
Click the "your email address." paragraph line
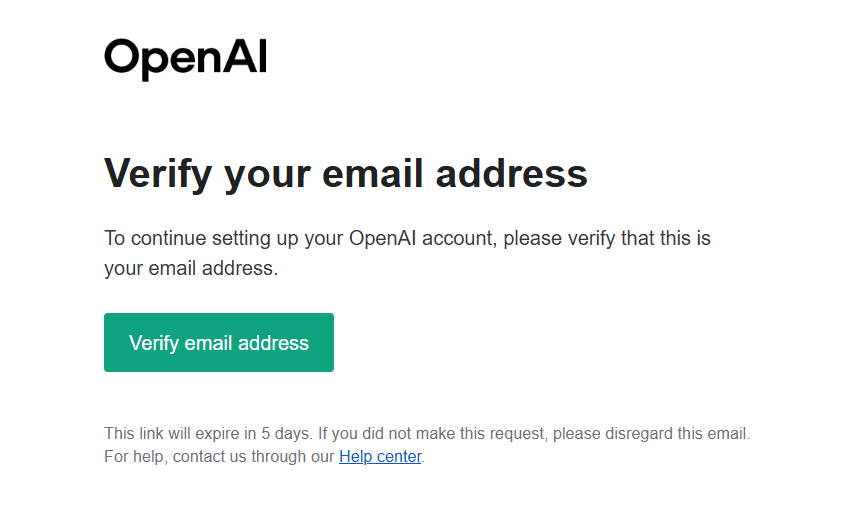[x=191, y=268]
